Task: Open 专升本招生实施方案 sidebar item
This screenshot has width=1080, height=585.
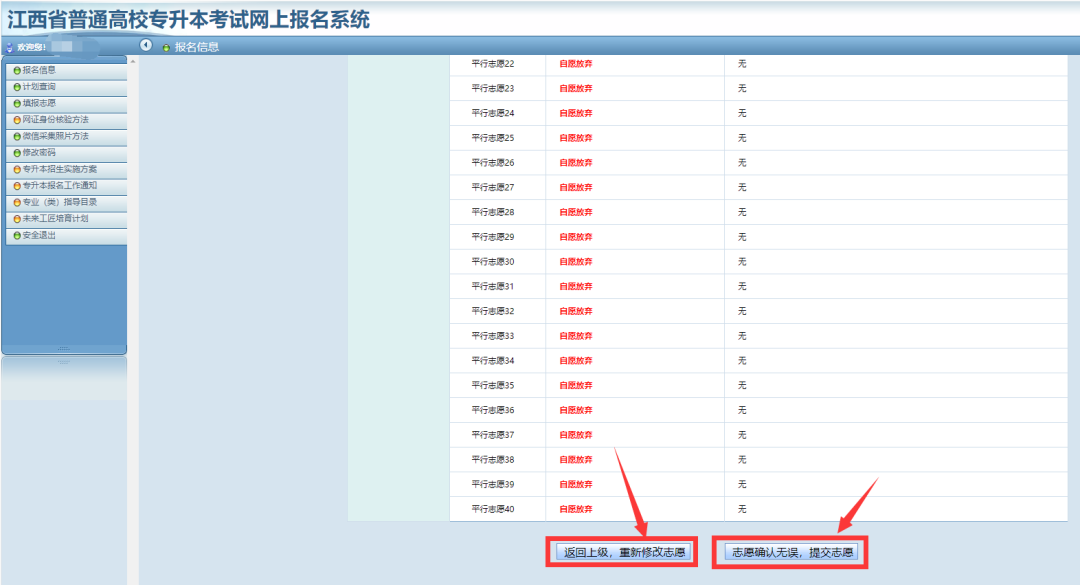Action: (x=66, y=170)
